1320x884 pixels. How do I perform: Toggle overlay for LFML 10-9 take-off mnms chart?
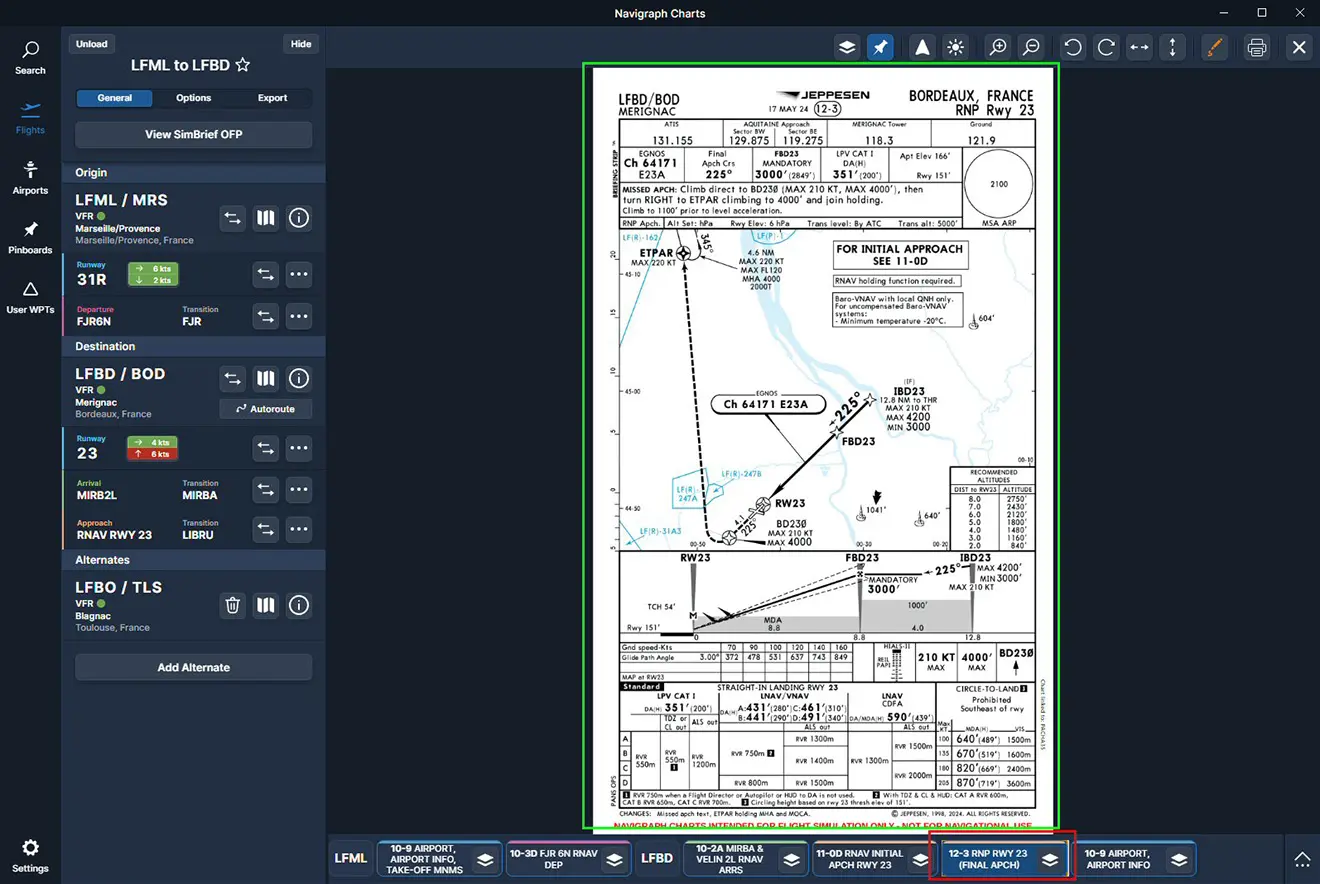coord(484,859)
